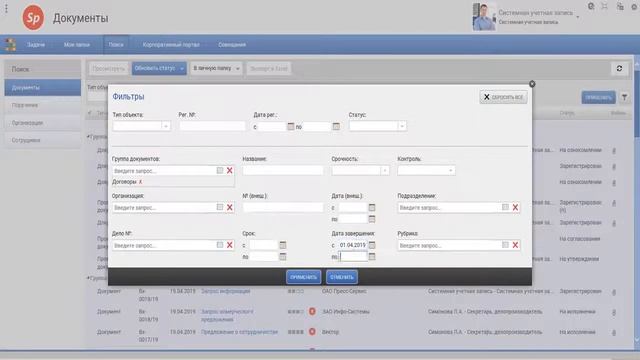Click the Просмотреть toolbar button

[x=109, y=69]
